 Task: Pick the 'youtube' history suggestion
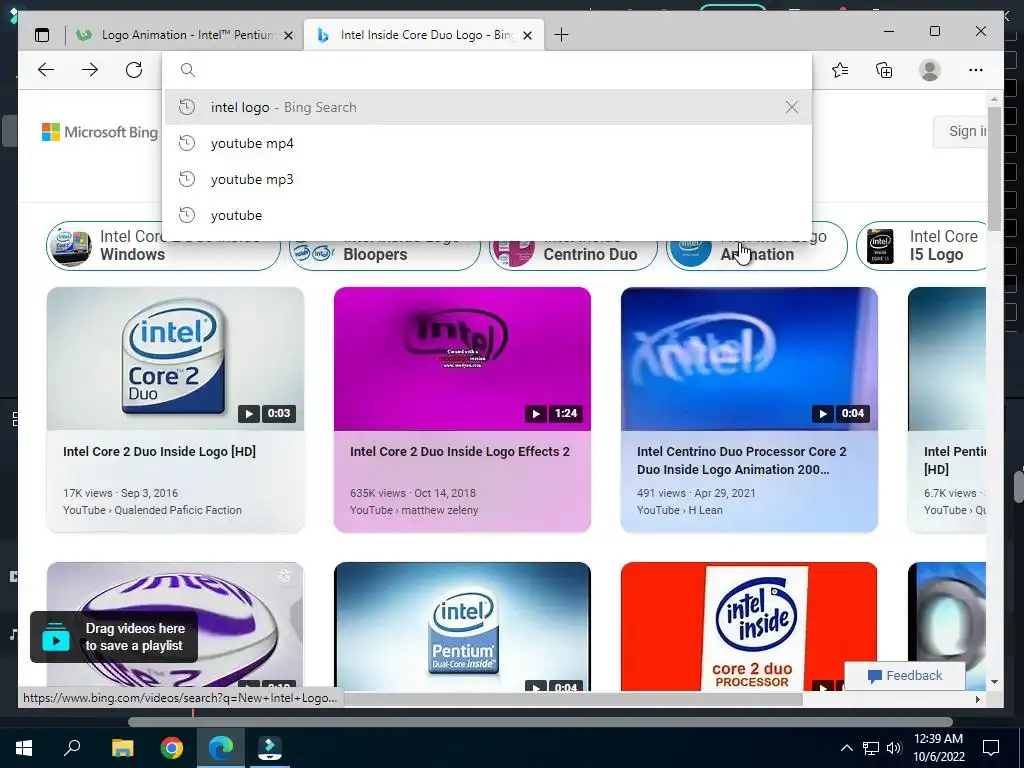[487, 215]
